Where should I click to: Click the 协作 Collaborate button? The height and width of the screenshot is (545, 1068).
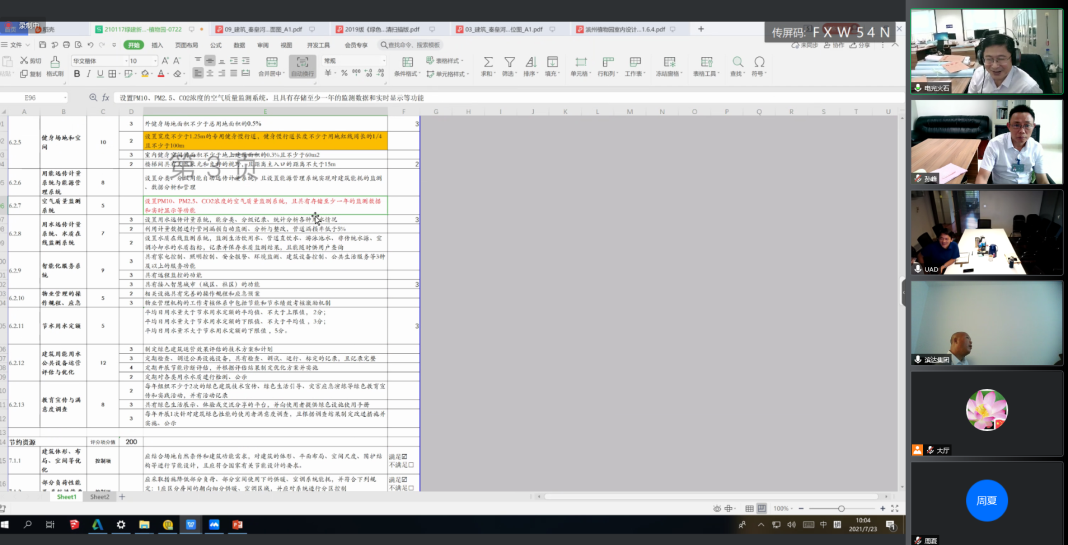pyautogui.click(x=834, y=45)
